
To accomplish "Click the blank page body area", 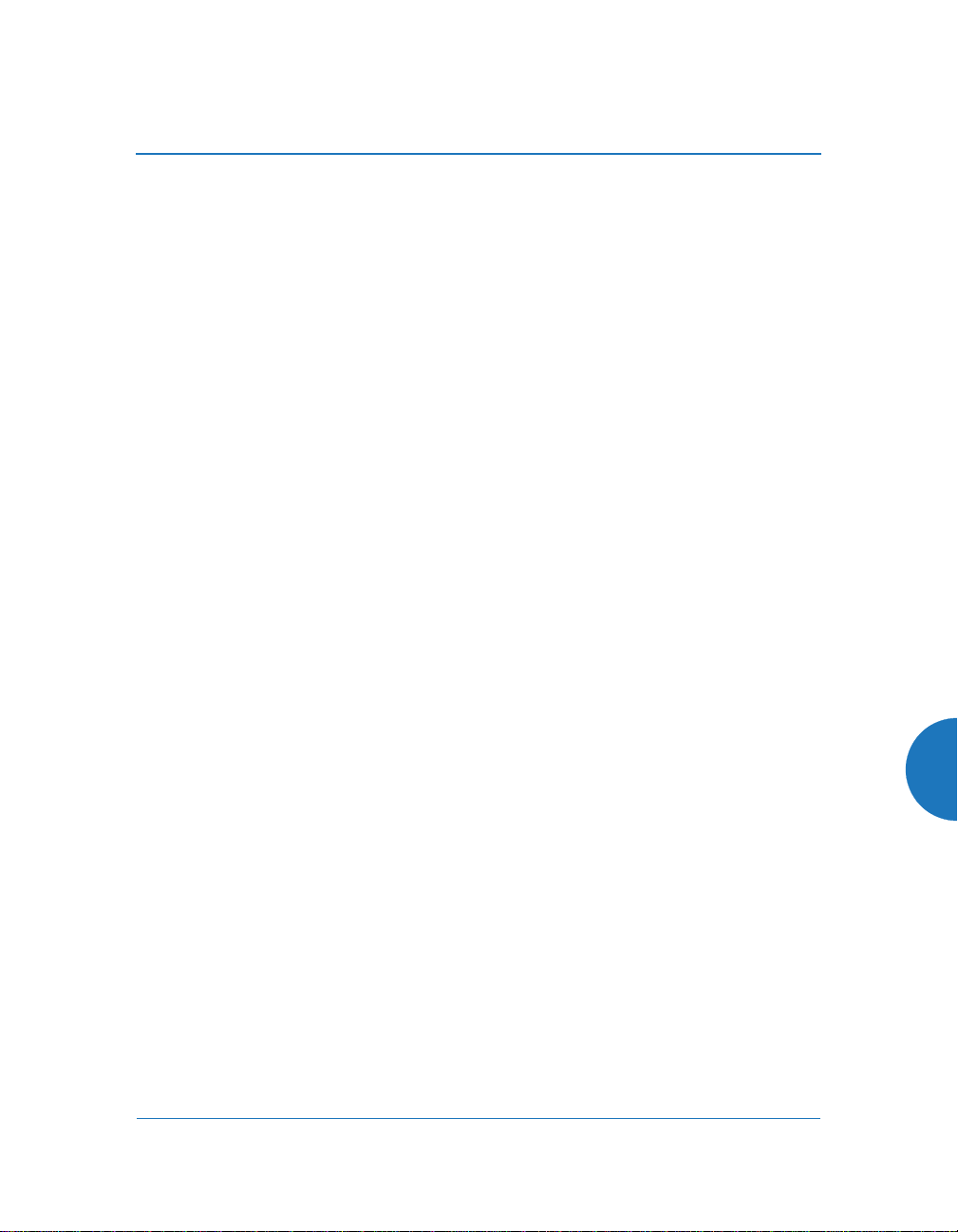I will tap(478, 635).
